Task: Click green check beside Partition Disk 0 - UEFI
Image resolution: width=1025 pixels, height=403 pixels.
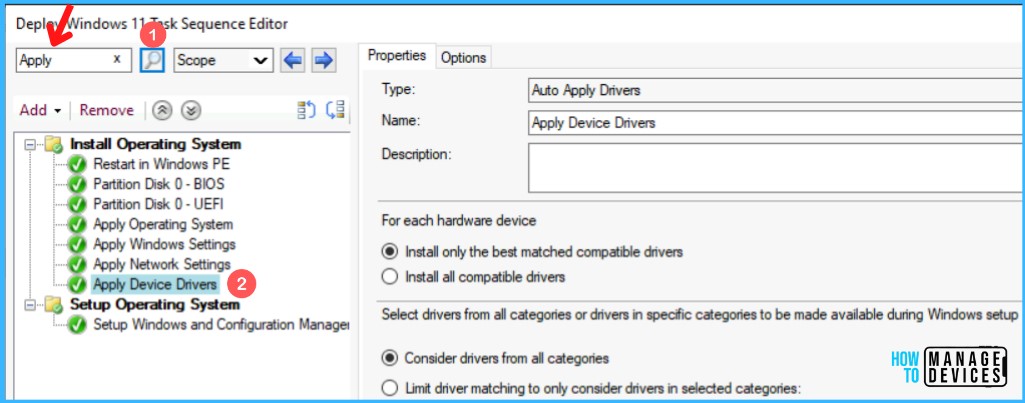Action: point(78,205)
